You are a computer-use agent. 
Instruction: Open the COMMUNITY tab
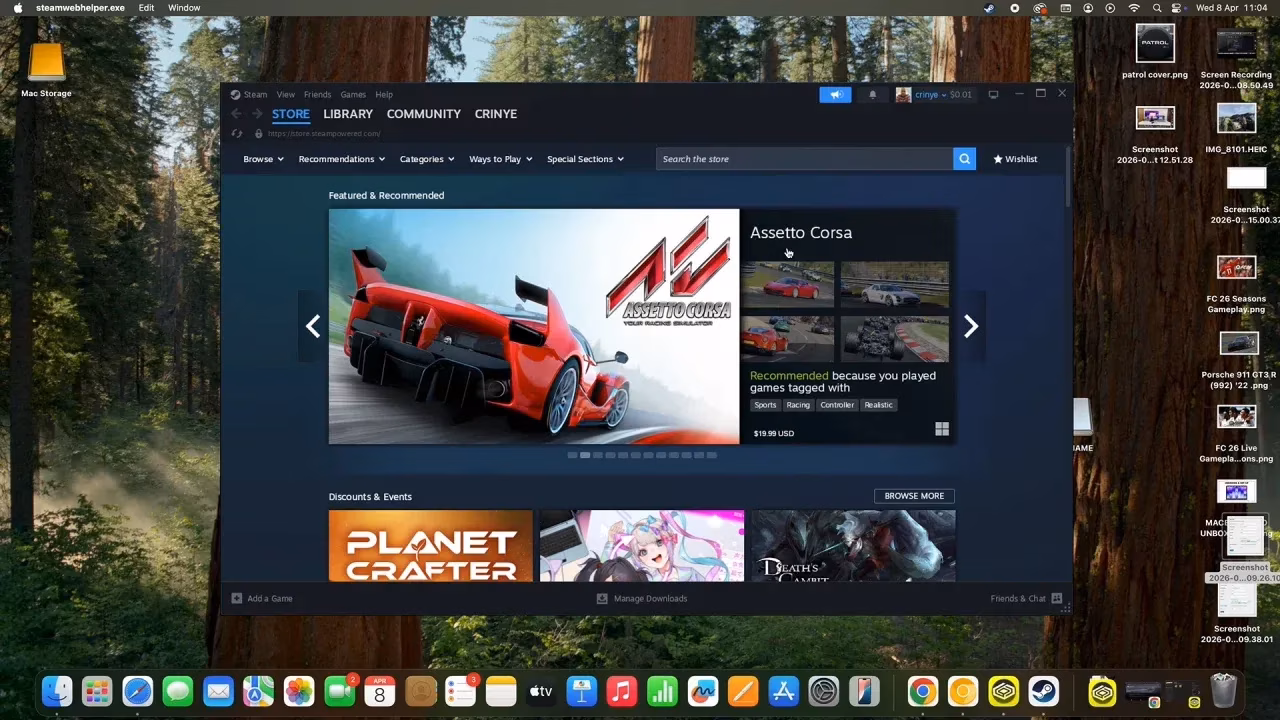(423, 114)
